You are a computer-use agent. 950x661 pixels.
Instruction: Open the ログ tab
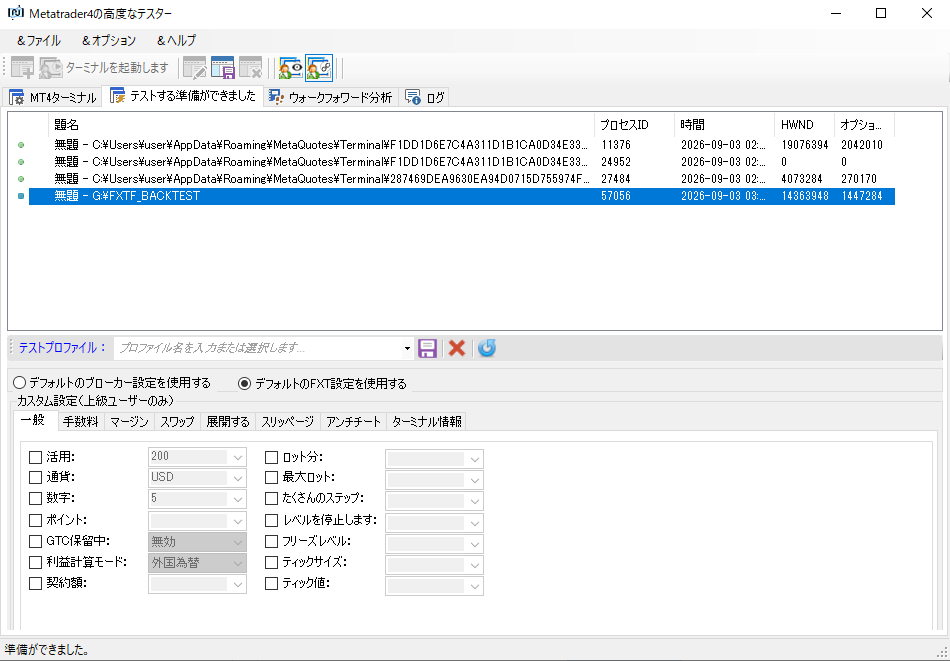(x=424, y=97)
